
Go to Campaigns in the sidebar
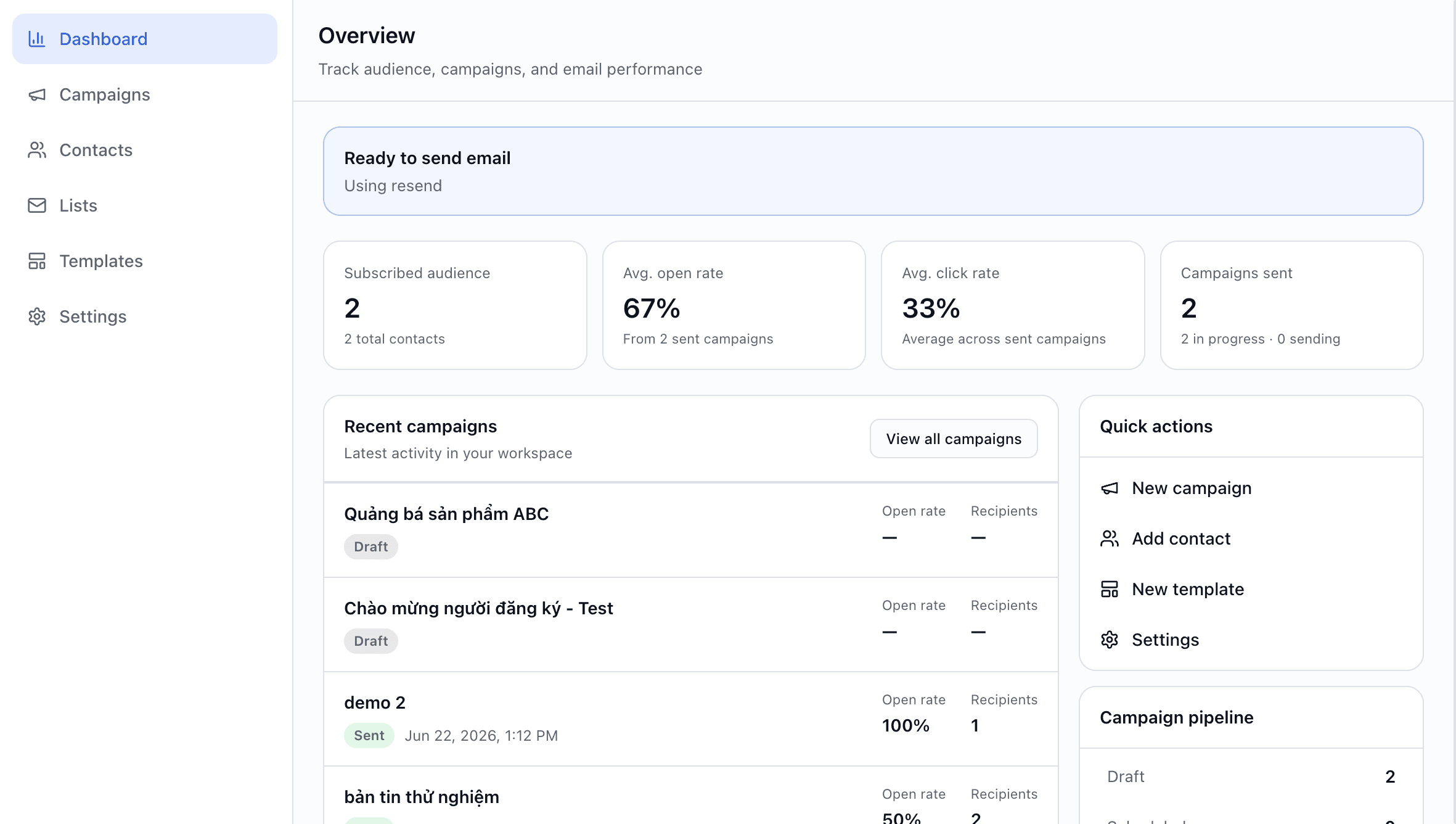[145, 94]
